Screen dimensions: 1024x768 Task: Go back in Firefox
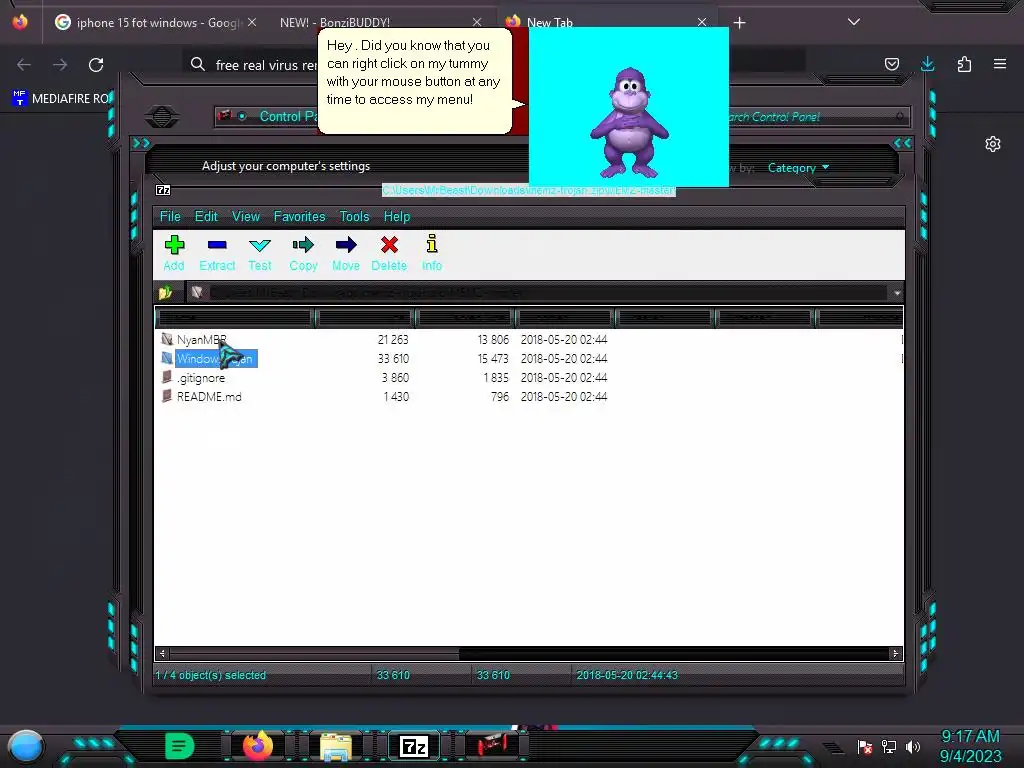coord(24,65)
